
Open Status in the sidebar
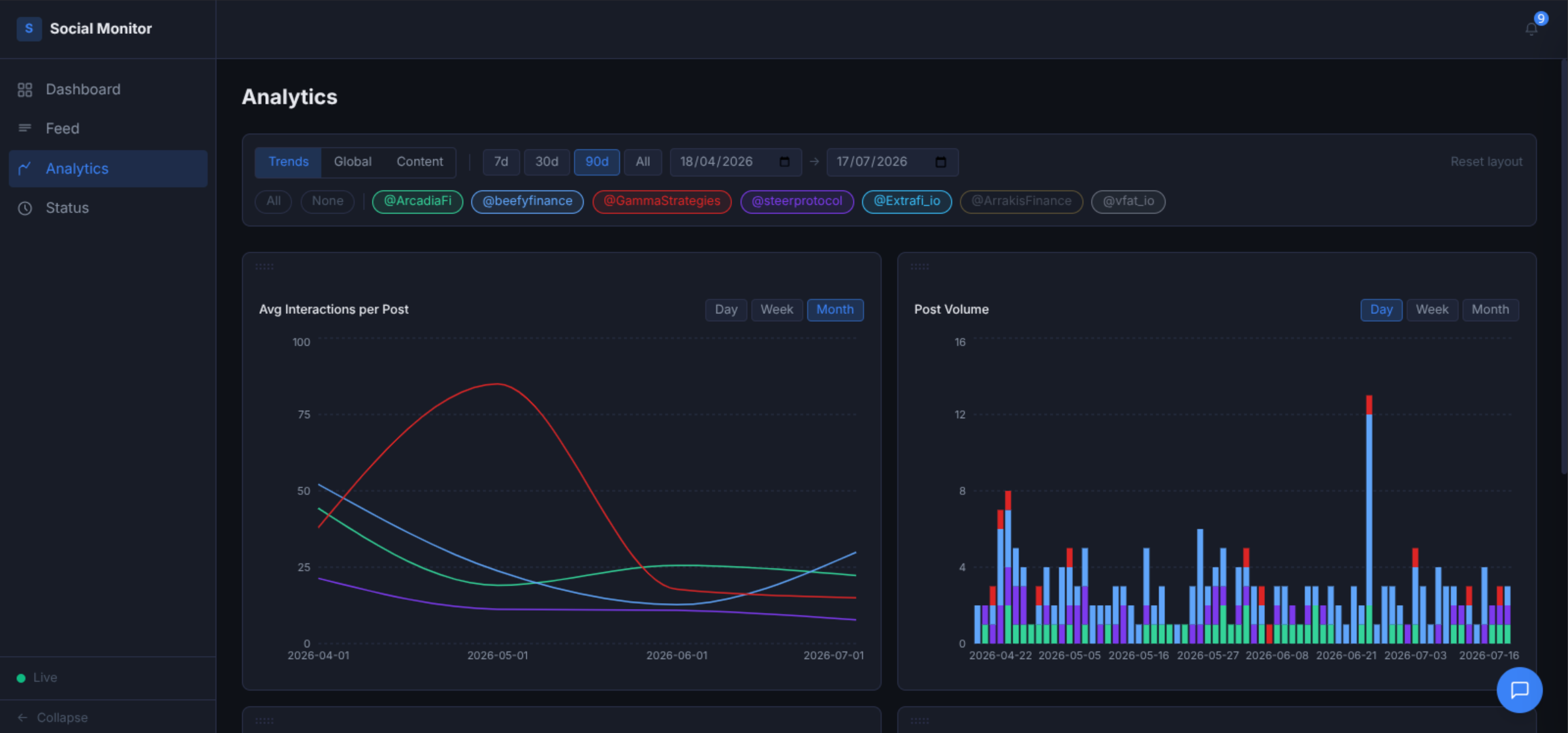pos(108,208)
